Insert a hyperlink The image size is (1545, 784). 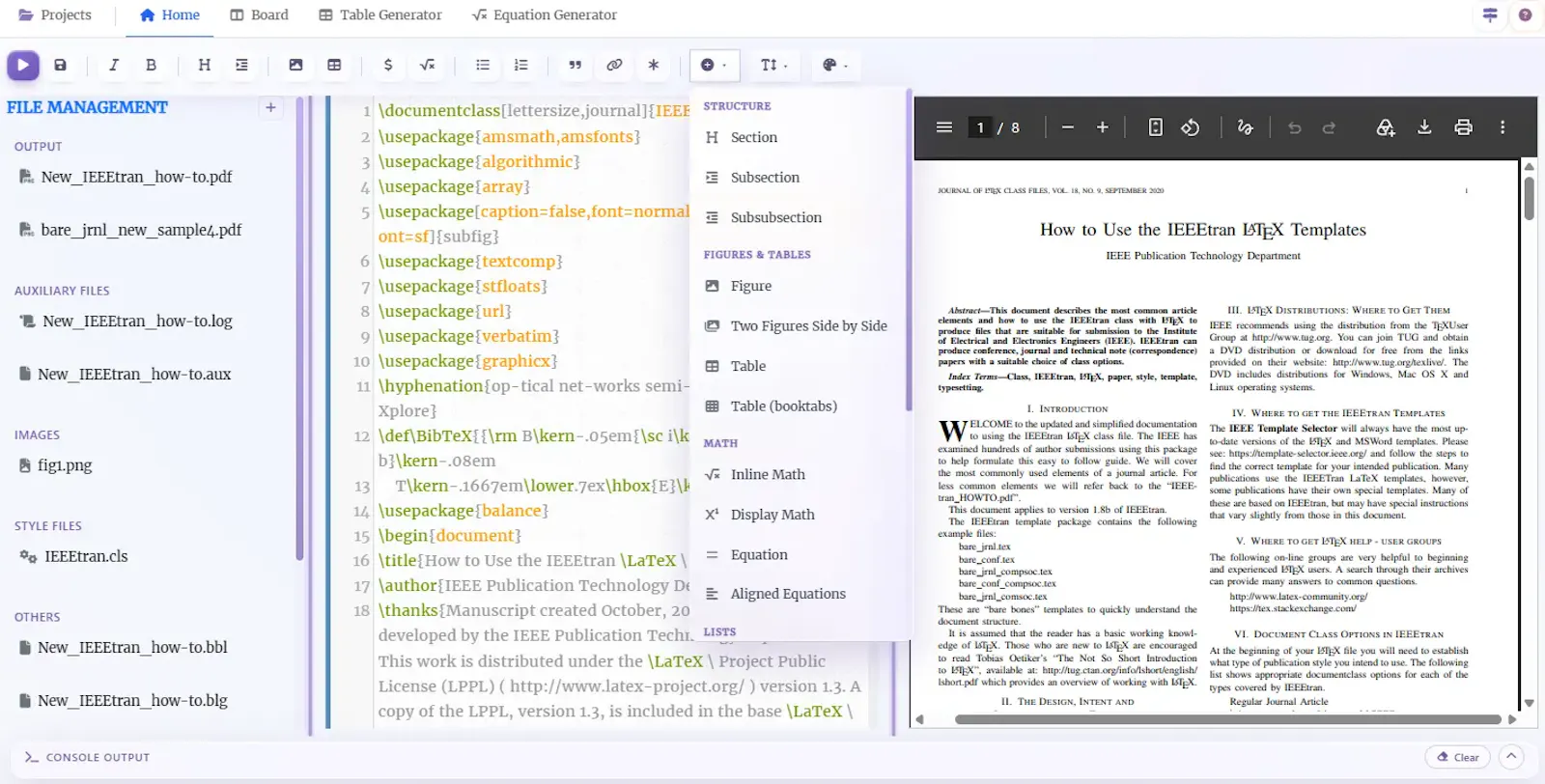(614, 65)
